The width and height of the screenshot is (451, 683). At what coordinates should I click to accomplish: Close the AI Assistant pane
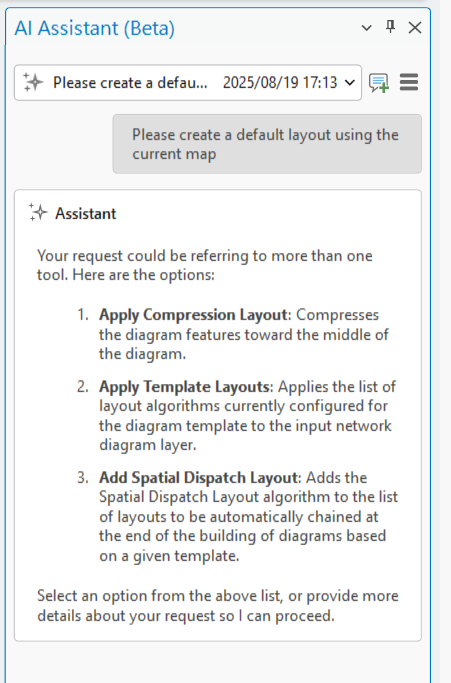[x=415, y=28]
